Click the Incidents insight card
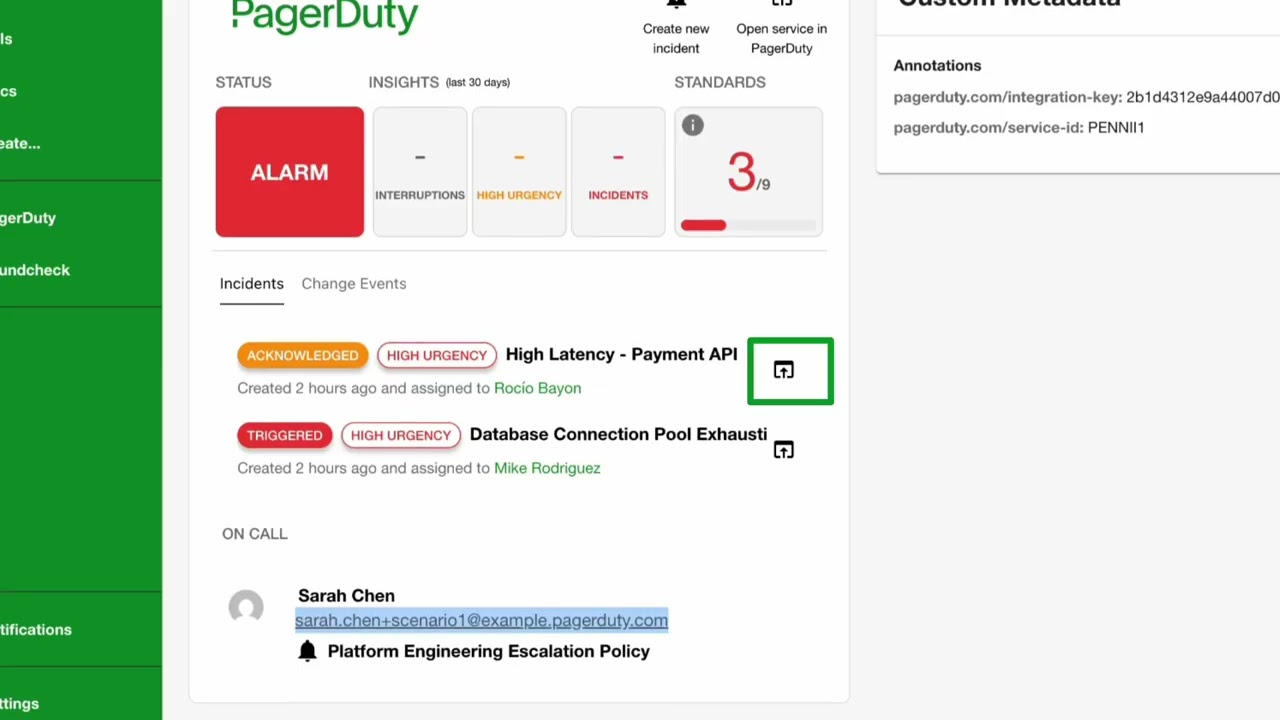 [618, 172]
